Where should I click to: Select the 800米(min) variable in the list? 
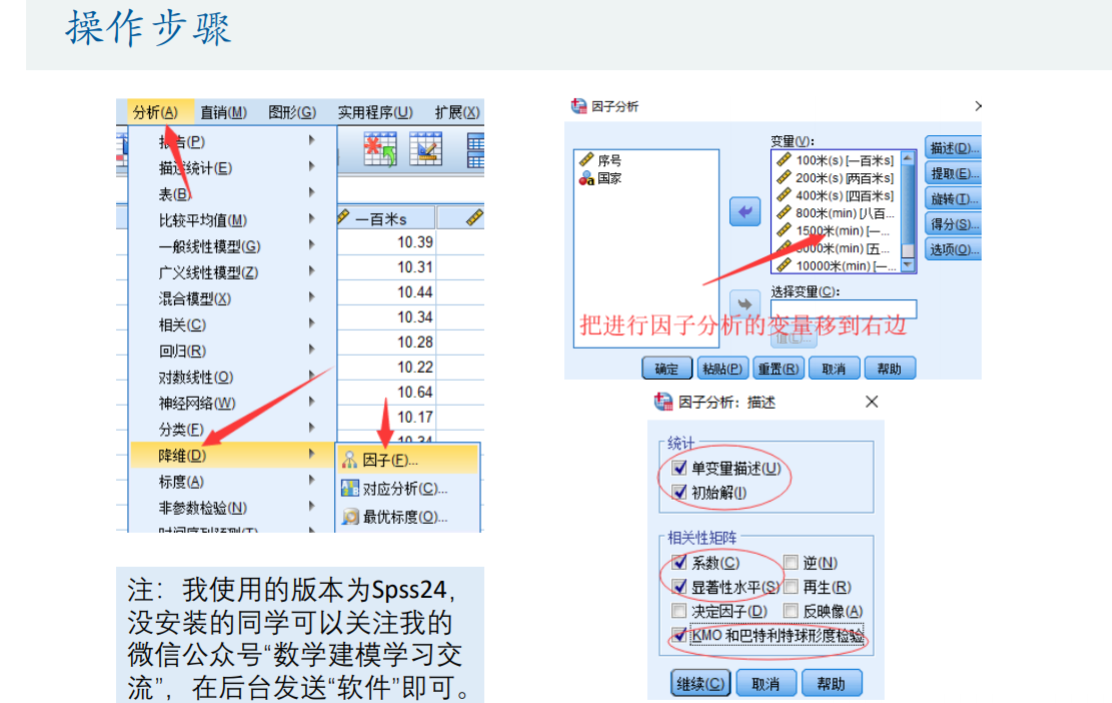pyautogui.click(x=836, y=213)
